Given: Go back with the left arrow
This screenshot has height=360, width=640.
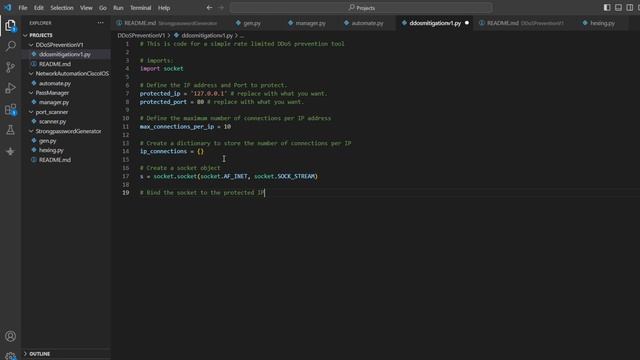Looking at the screenshot, I should (209, 7).
